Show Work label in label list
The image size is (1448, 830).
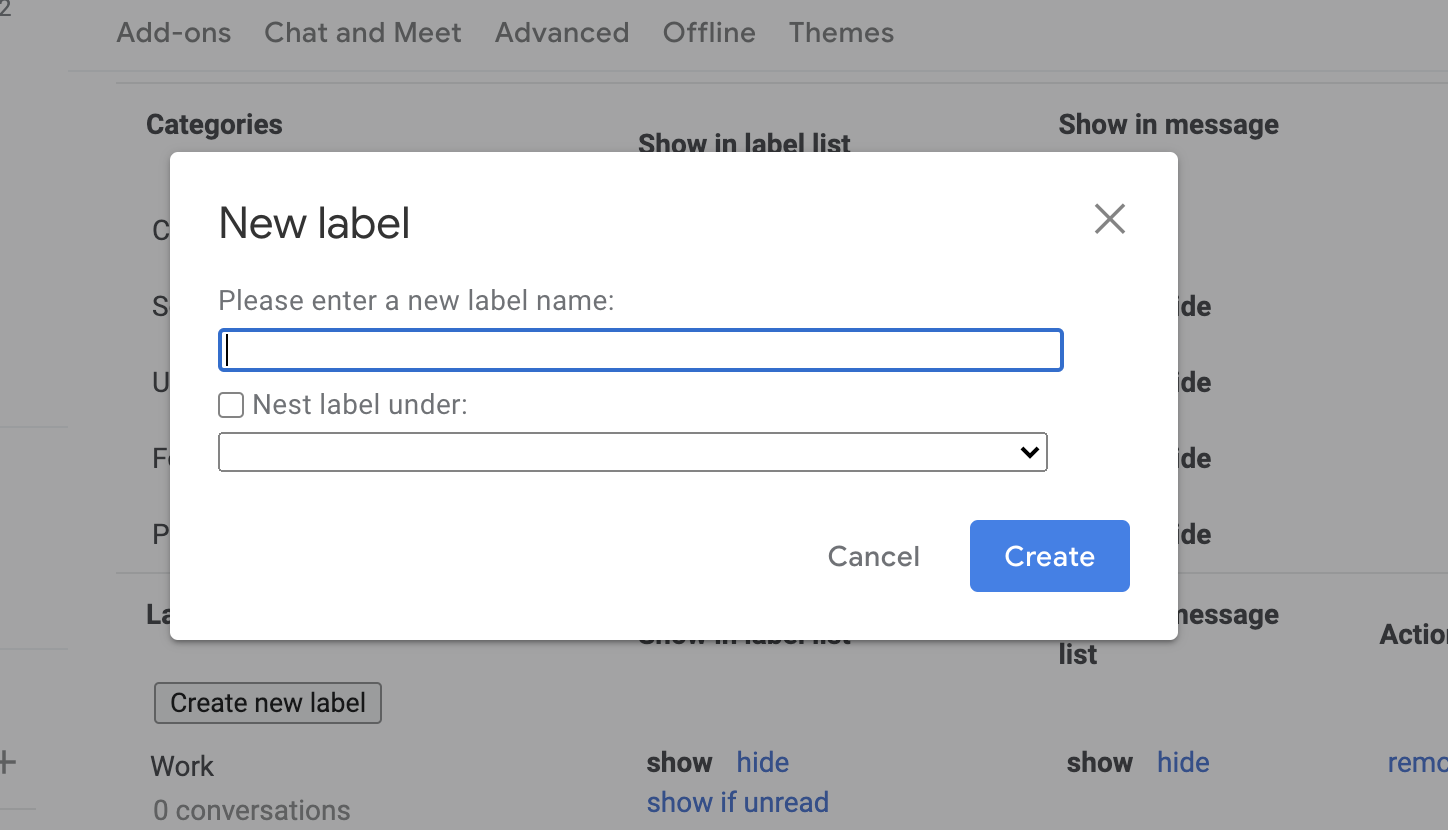[x=679, y=762]
